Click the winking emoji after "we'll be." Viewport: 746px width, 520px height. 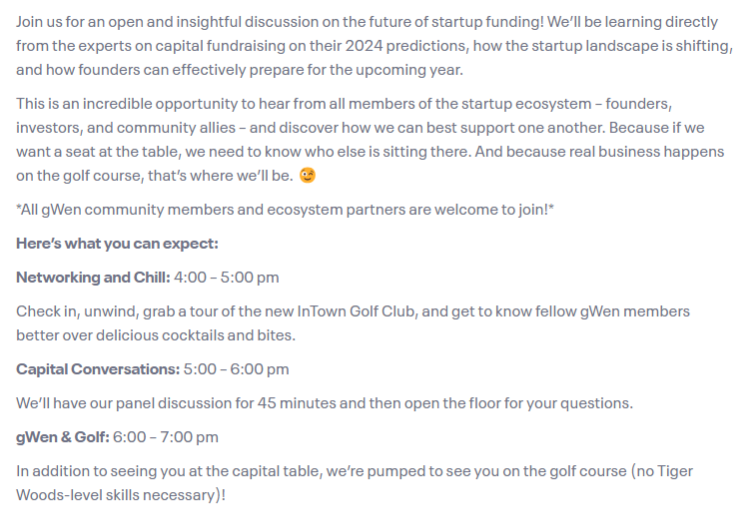point(308,176)
